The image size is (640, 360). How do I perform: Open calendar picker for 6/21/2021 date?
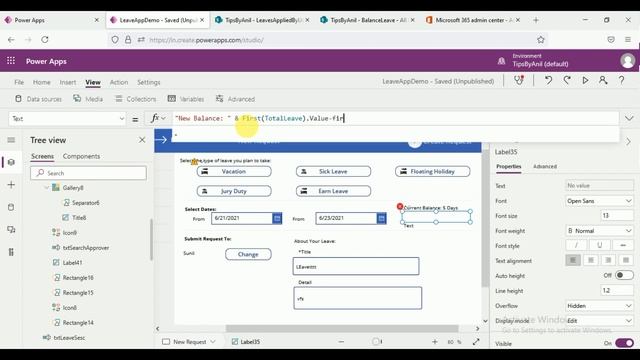pyautogui.click(x=277, y=218)
